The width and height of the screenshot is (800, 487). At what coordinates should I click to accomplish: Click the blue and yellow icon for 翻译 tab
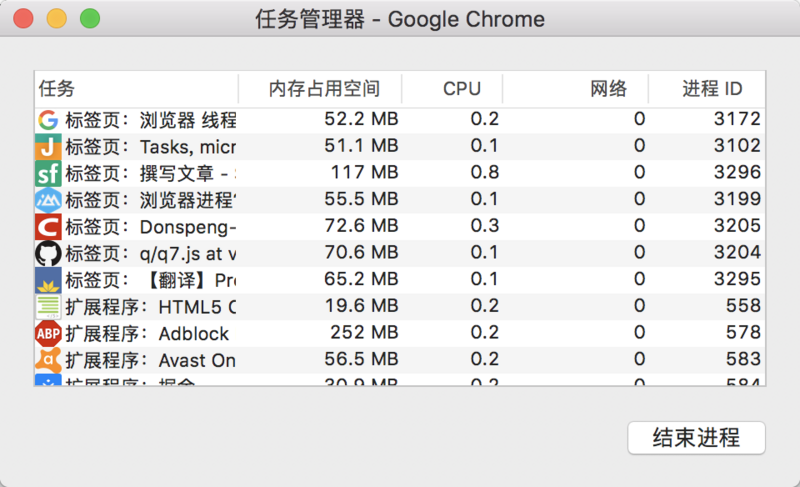coord(47,280)
